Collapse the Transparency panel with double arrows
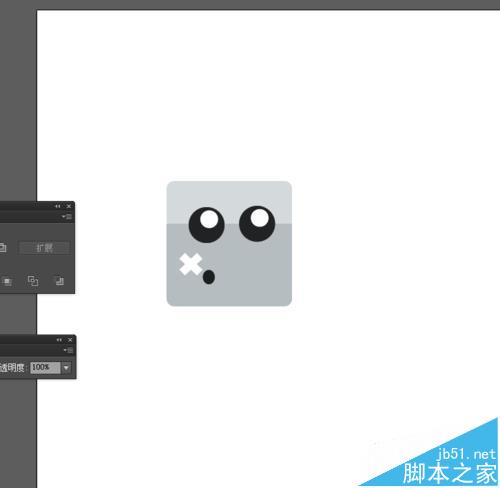The height and width of the screenshot is (488, 500). [x=59, y=340]
